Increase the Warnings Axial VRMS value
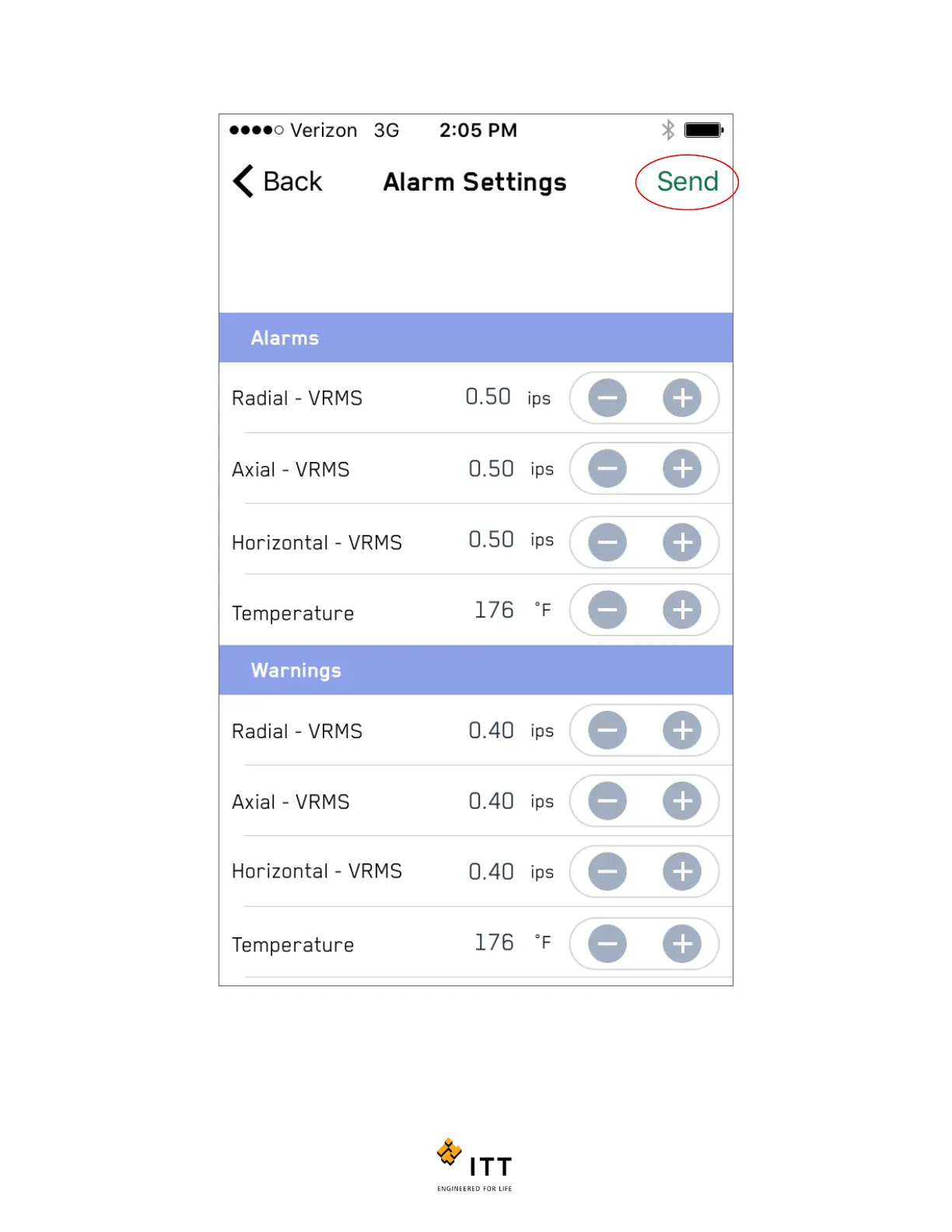Image resolution: width=952 pixels, height=1232 pixels. click(682, 801)
